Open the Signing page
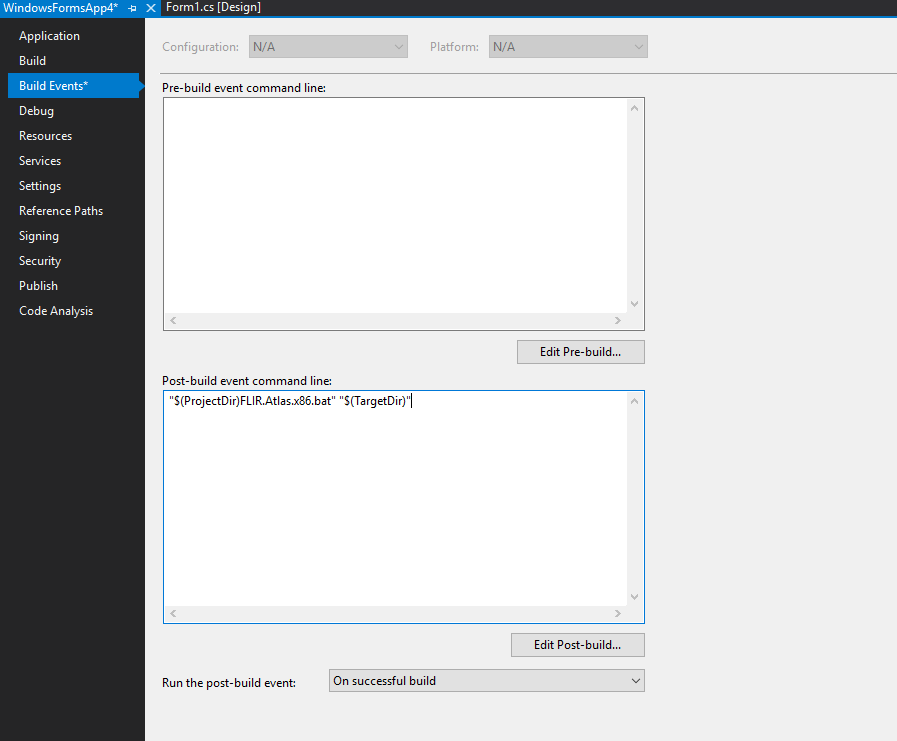897x741 pixels. tap(39, 236)
